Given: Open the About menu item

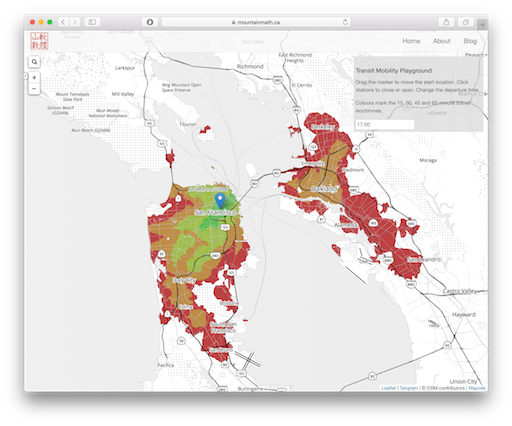Looking at the screenshot, I should (441, 41).
